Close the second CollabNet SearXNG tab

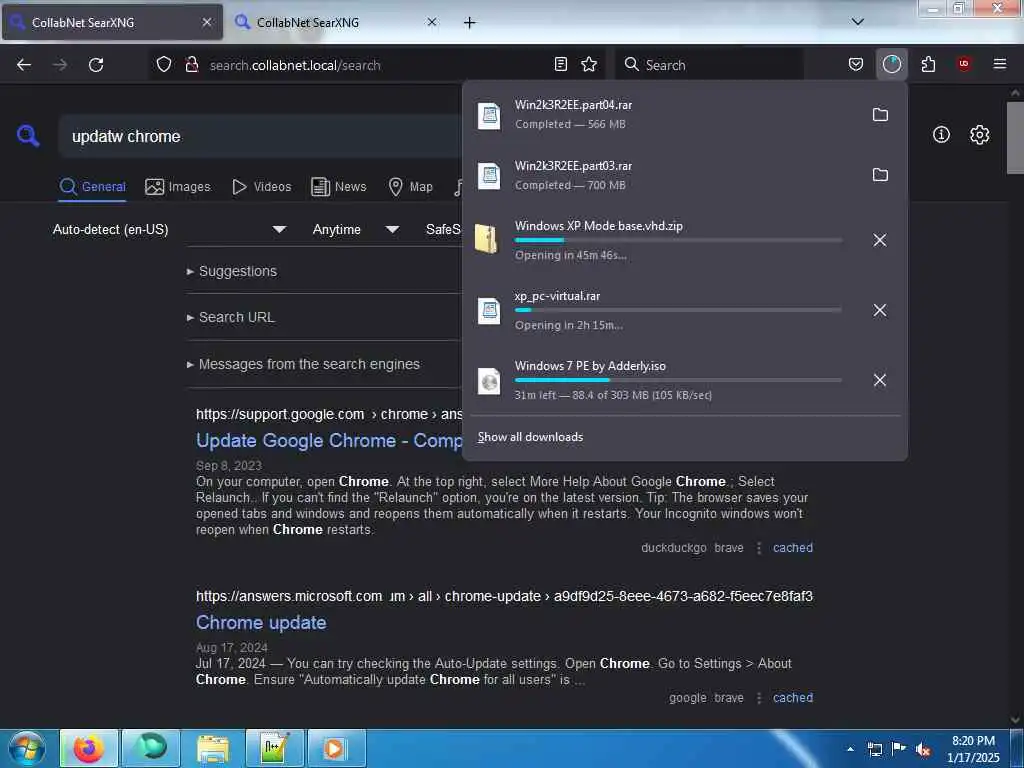pyautogui.click(x=432, y=22)
